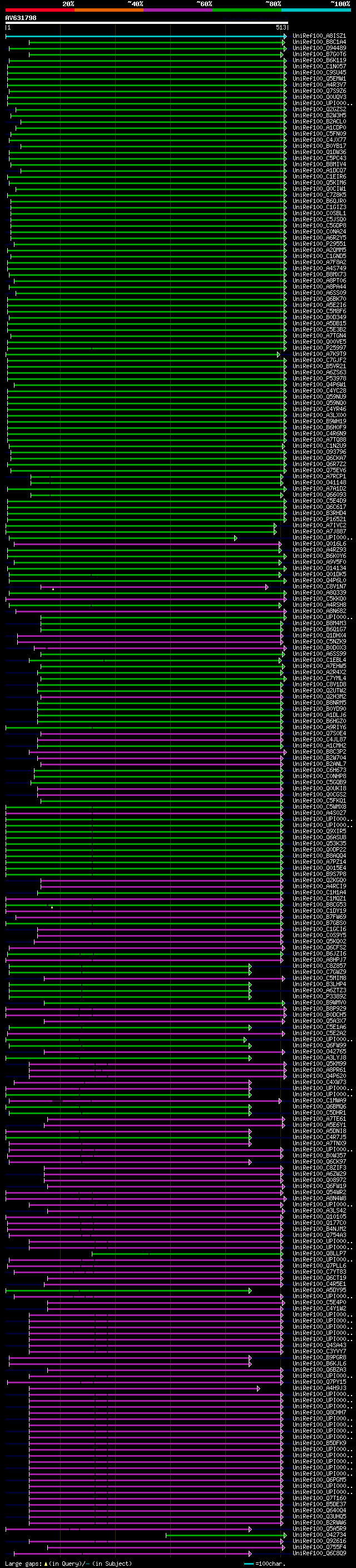Open entry UniRef100_Q0UQV3
Viewport: 356px width, 1568px height.
(x=319, y=97)
